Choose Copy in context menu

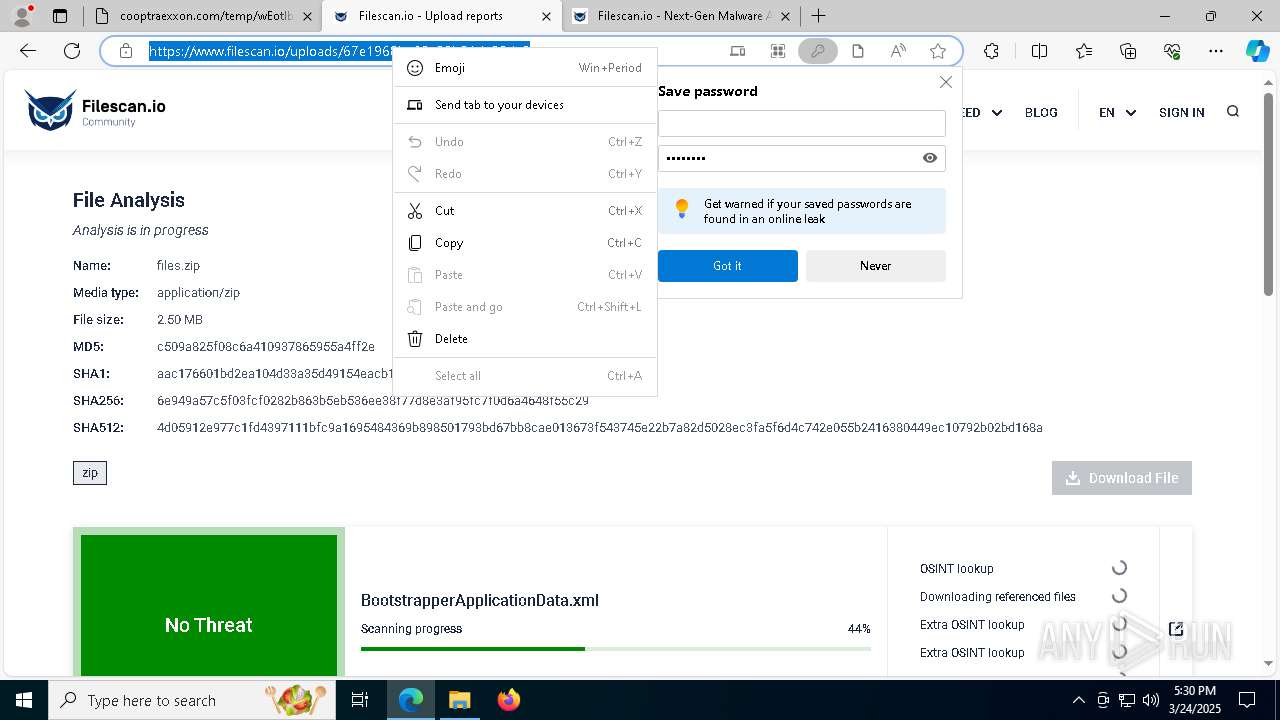point(525,243)
